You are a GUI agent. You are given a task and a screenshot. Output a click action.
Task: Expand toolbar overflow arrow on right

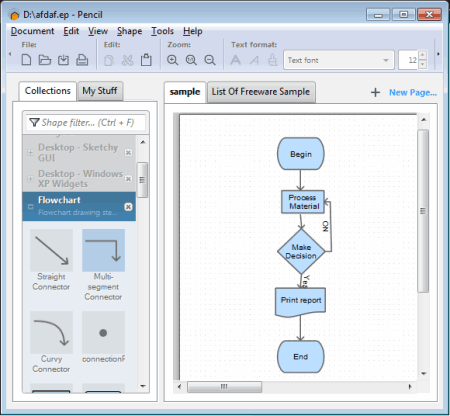click(438, 54)
